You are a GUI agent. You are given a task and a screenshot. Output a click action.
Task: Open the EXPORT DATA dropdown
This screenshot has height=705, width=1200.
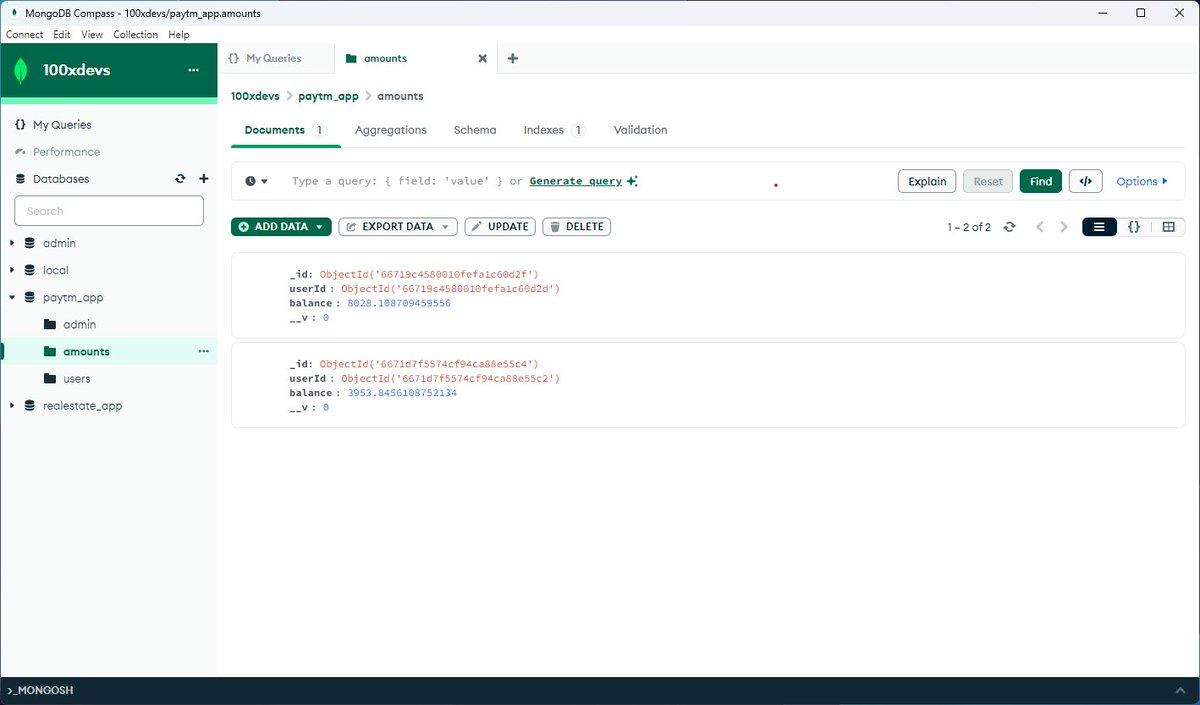pyautogui.click(x=398, y=227)
